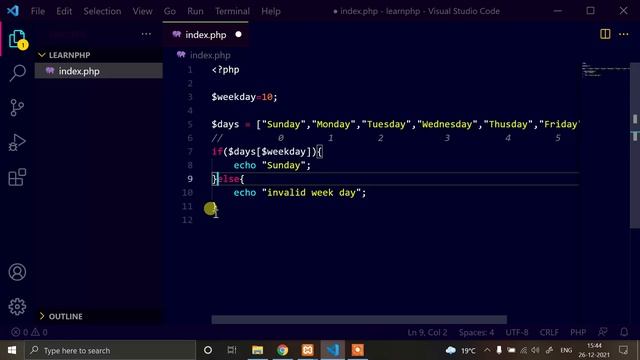640x360 pixels.
Task: Click CRLF end of line setting
Action: pyautogui.click(x=549, y=332)
